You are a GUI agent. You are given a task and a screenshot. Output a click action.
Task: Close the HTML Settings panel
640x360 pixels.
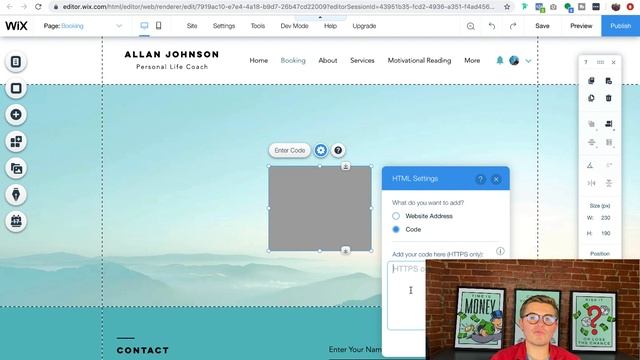coord(496,179)
